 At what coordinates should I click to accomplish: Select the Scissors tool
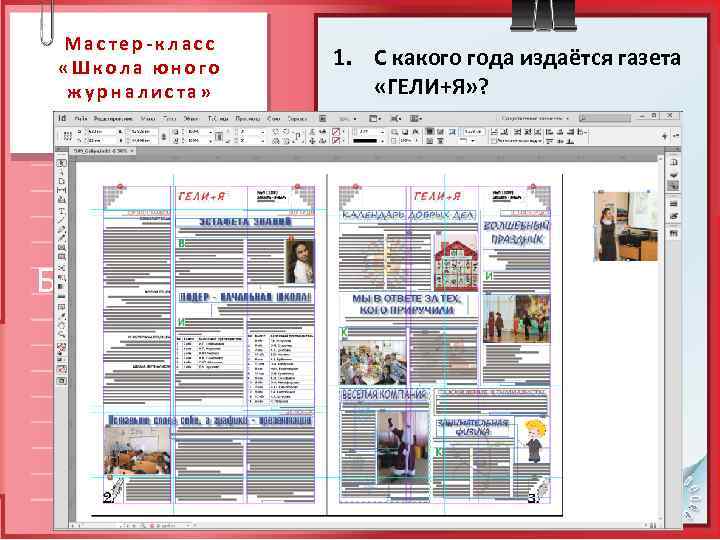tap(61, 268)
